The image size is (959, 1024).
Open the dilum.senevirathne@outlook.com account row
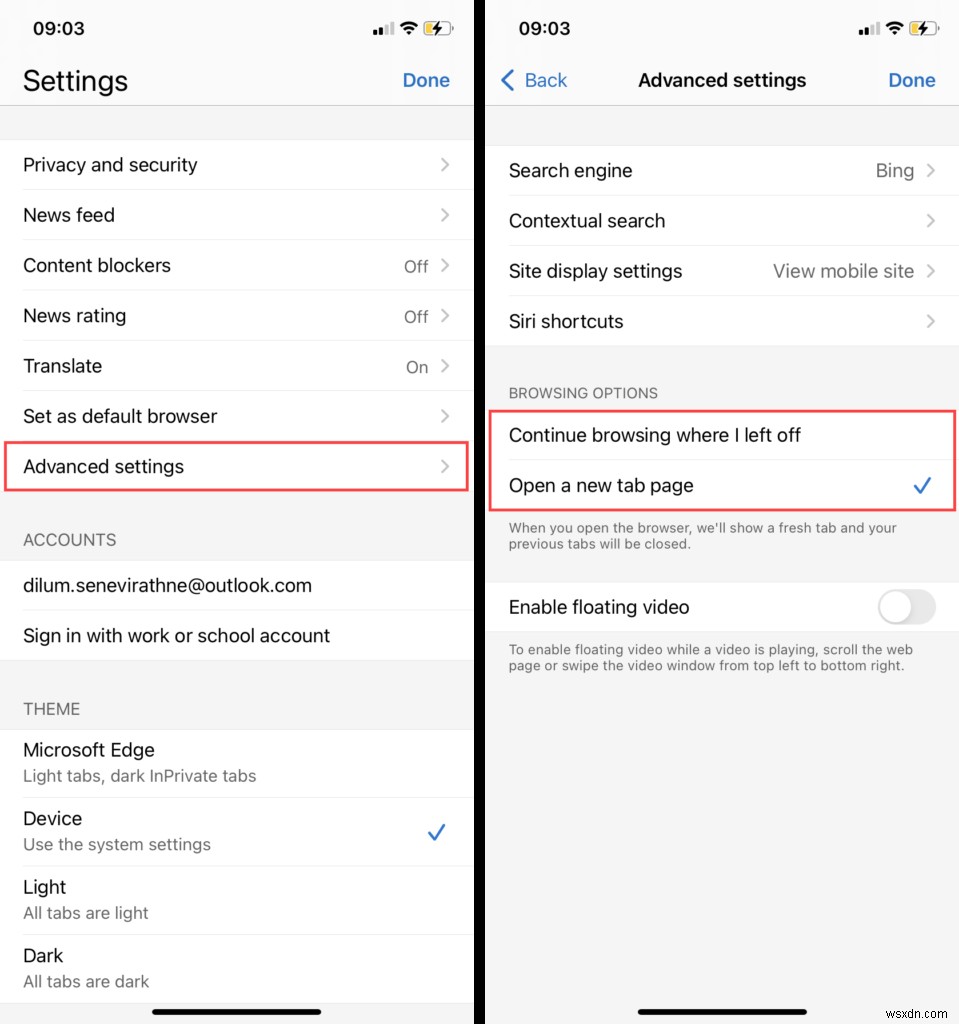coord(236,585)
